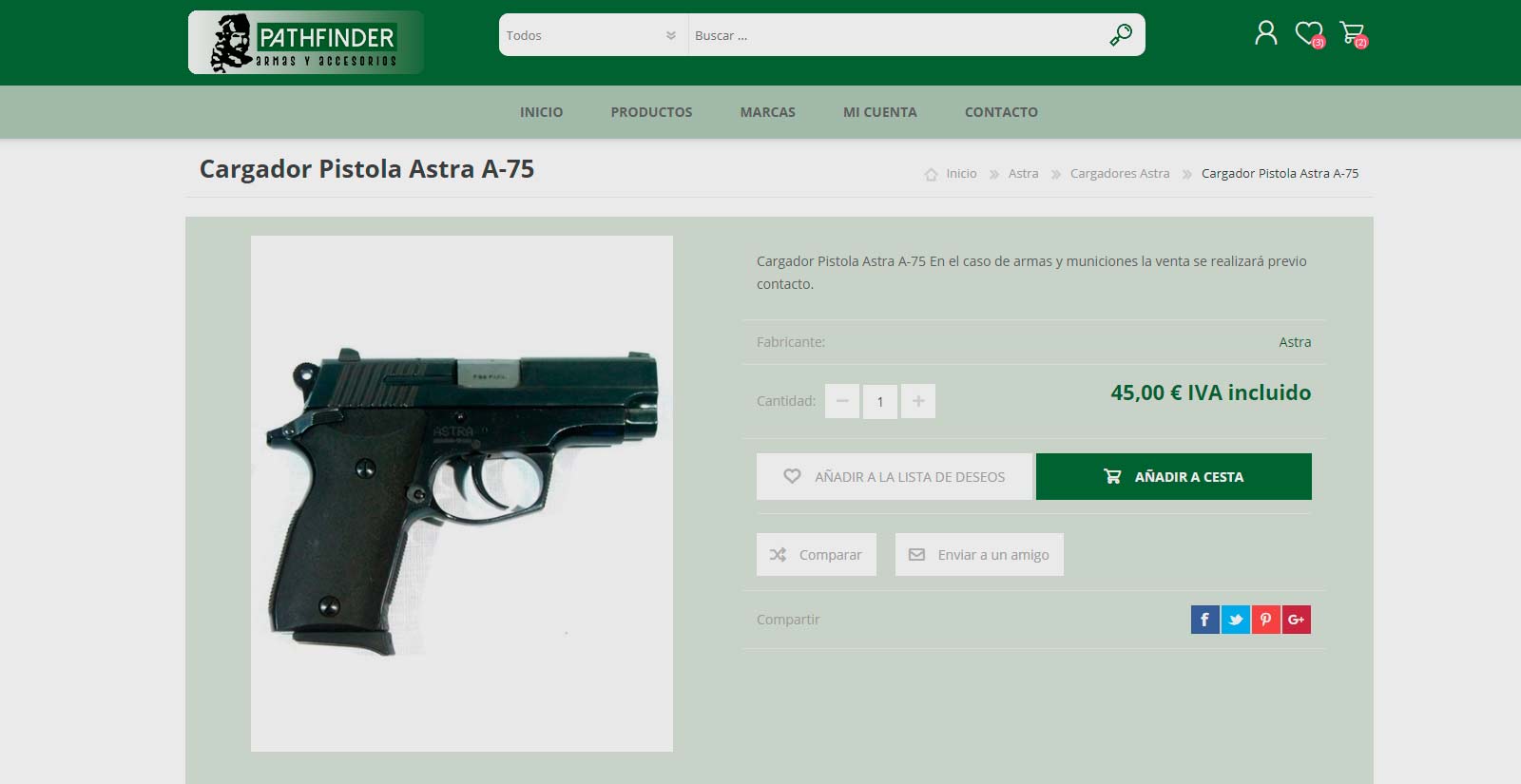Viewport: 1521px width, 784px height.
Task: Share product on Twitter
Action: click(x=1236, y=620)
